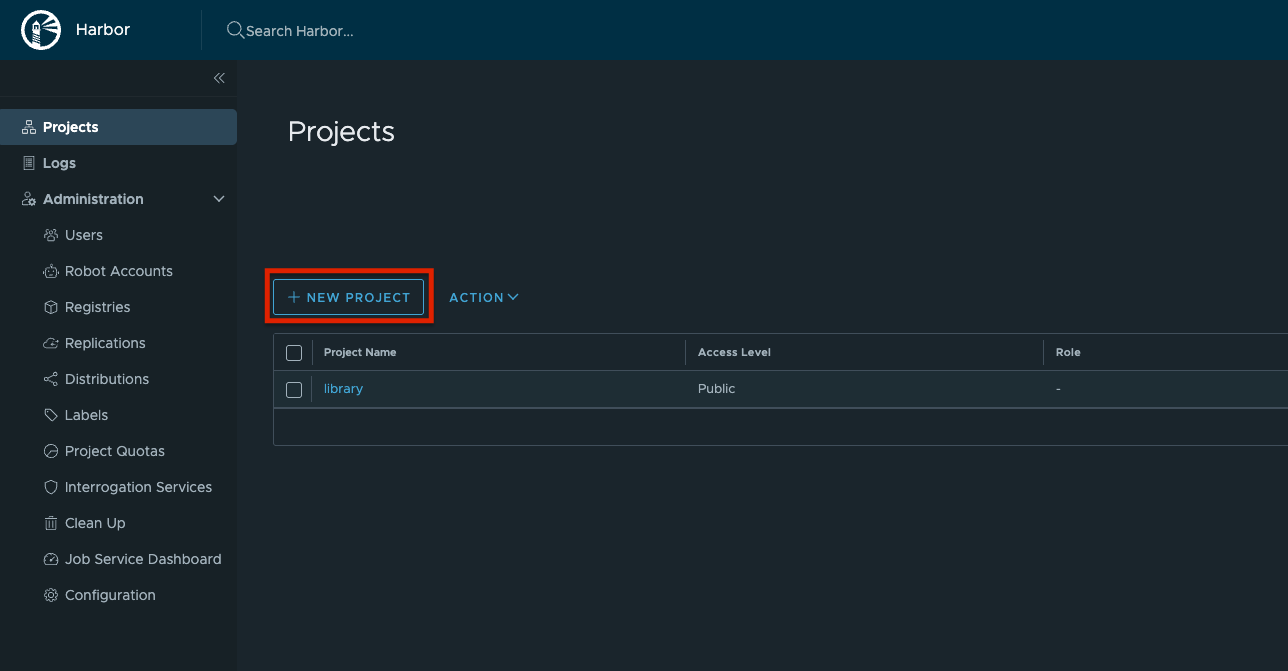Click the New Project button
This screenshot has width=1288, height=671.
tap(348, 297)
